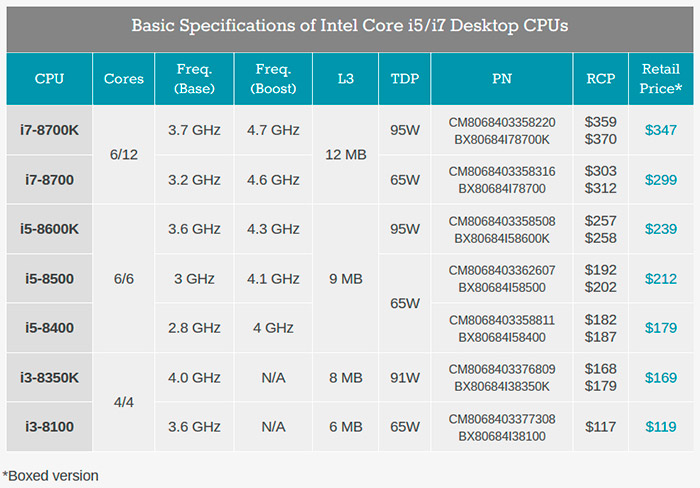Click the 12 MB L3 cell
Image resolution: width=700 pixels, height=488 pixels.
346,154
